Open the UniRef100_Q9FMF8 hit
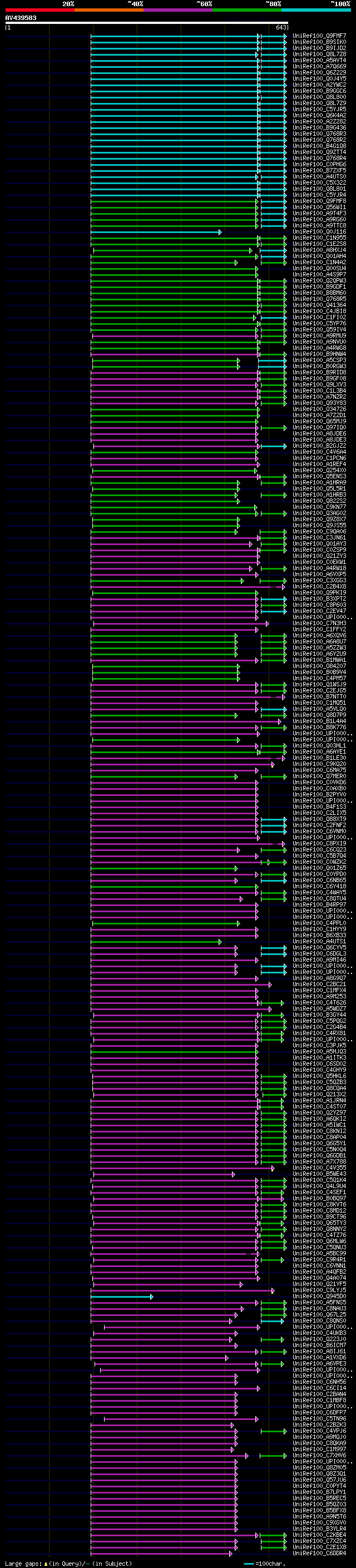This screenshot has width=356, height=1568. point(319,201)
